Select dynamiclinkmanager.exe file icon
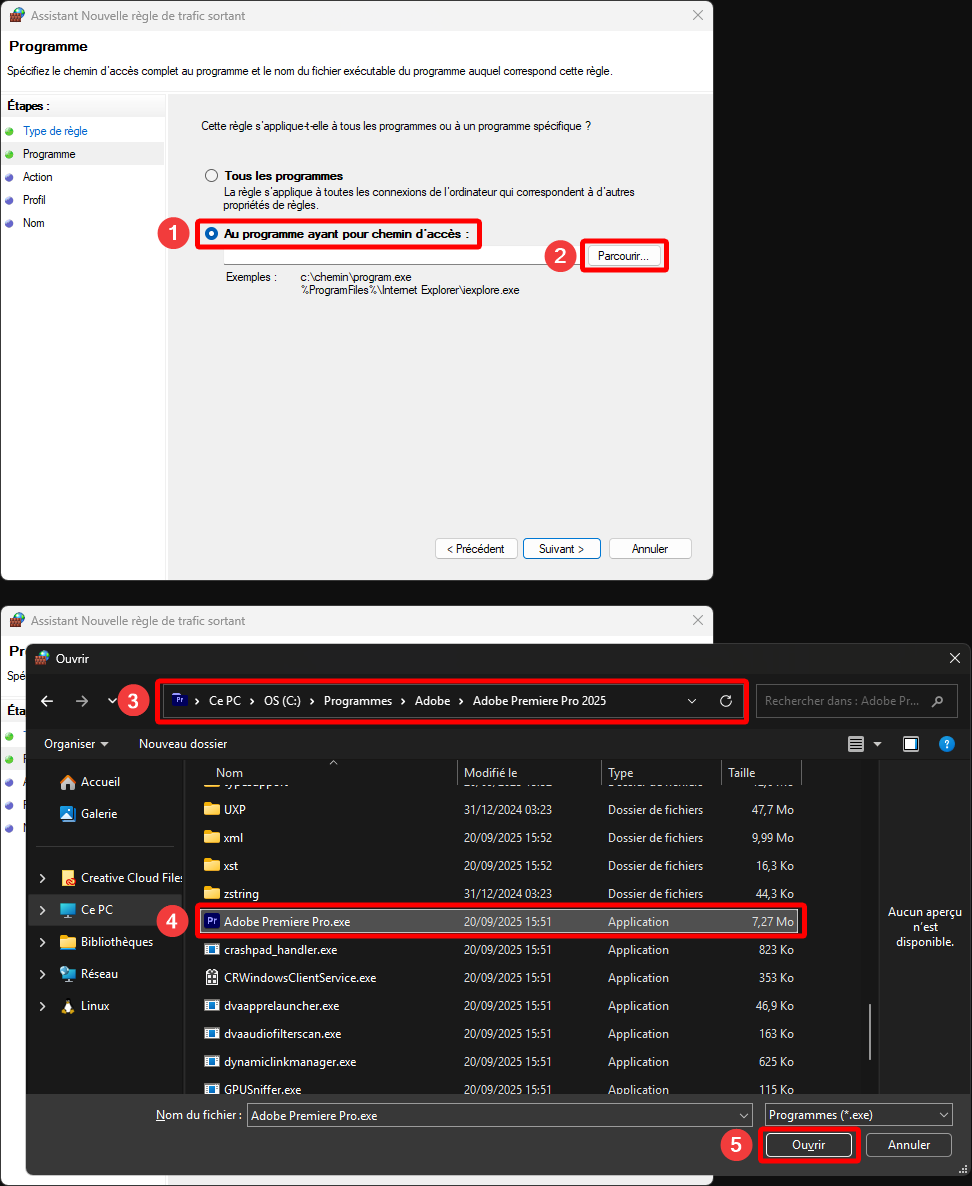This screenshot has width=972, height=1186. [x=212, y=1061]
